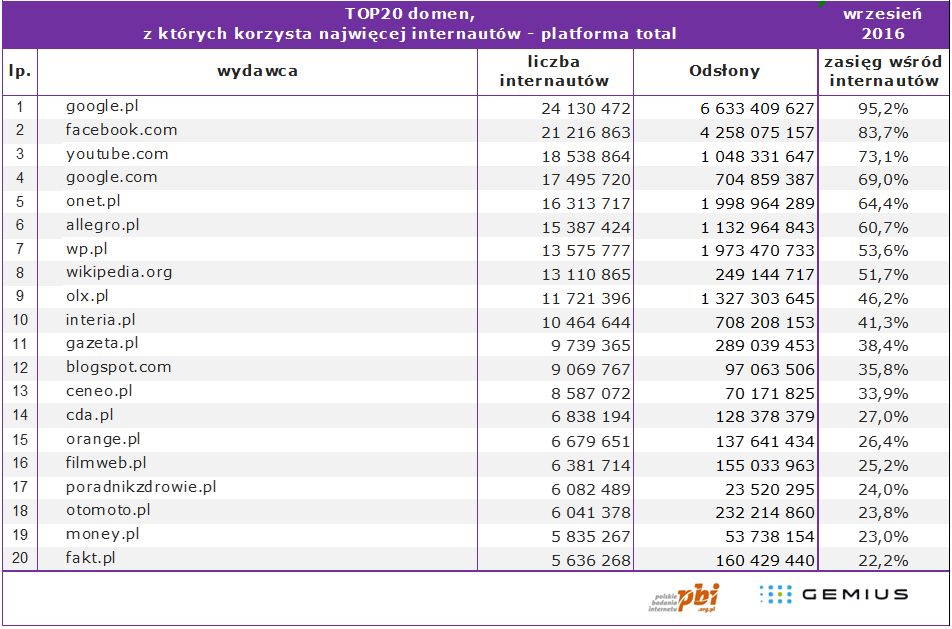Select the wp.pl domain cell

coord(87,250)
